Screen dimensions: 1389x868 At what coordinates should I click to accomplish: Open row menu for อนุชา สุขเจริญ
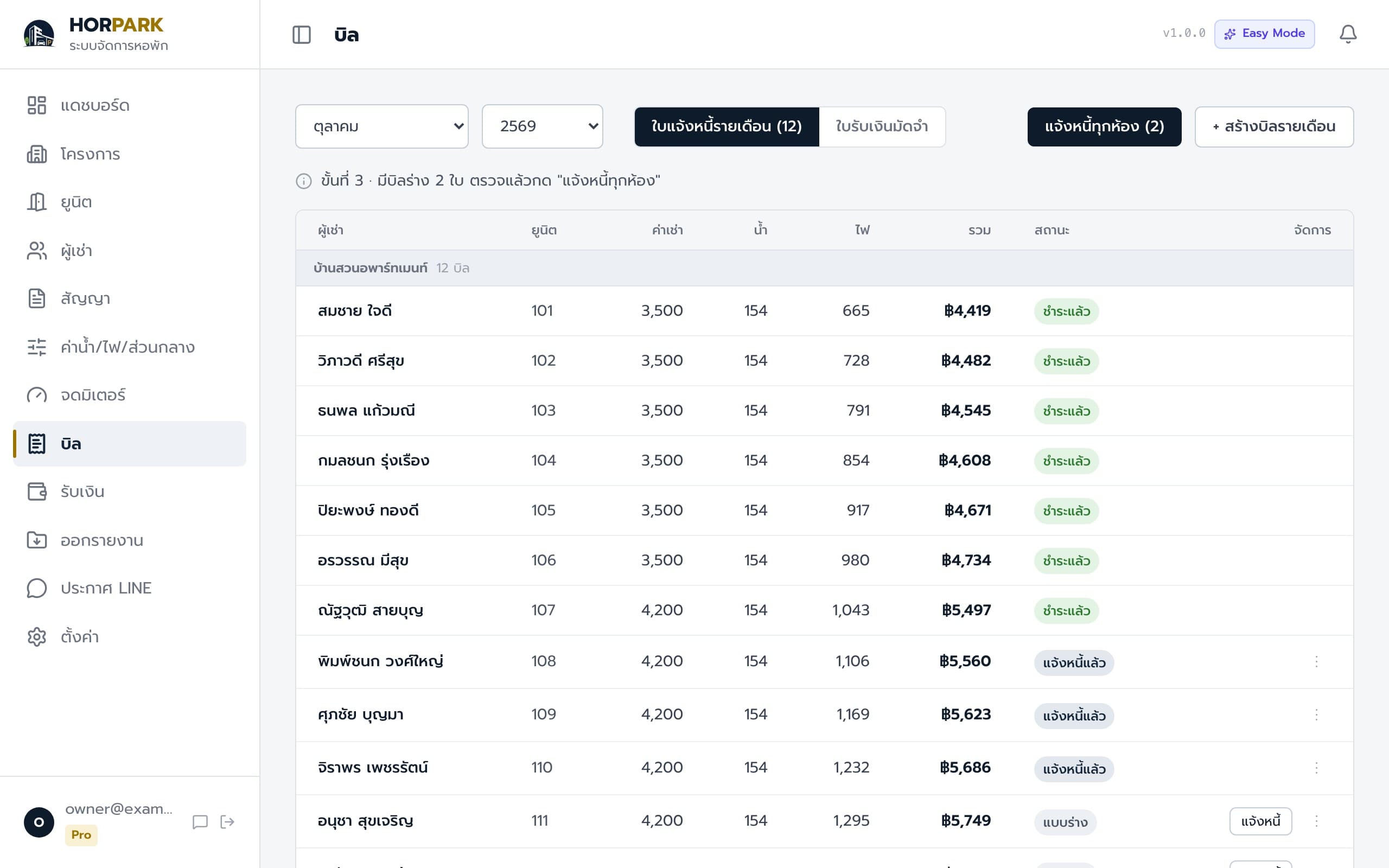coord(1316,821)
